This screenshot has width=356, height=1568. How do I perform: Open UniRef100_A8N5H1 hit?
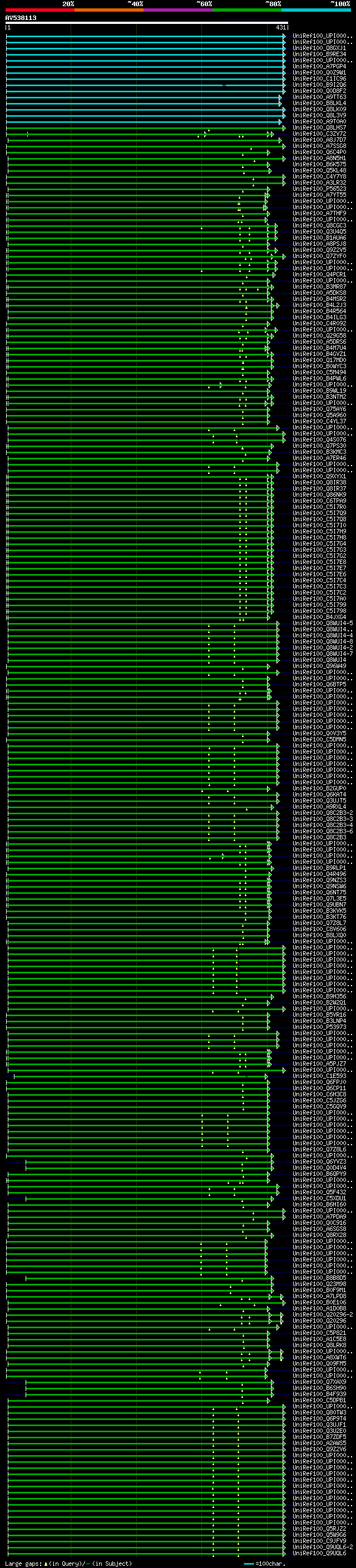(x=319, y=159)
